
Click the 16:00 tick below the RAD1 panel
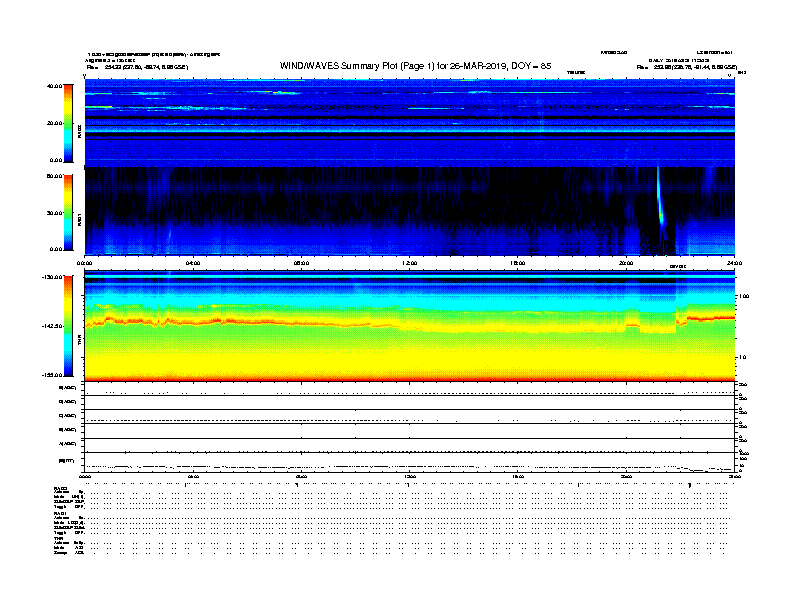(x=518, y=263)
